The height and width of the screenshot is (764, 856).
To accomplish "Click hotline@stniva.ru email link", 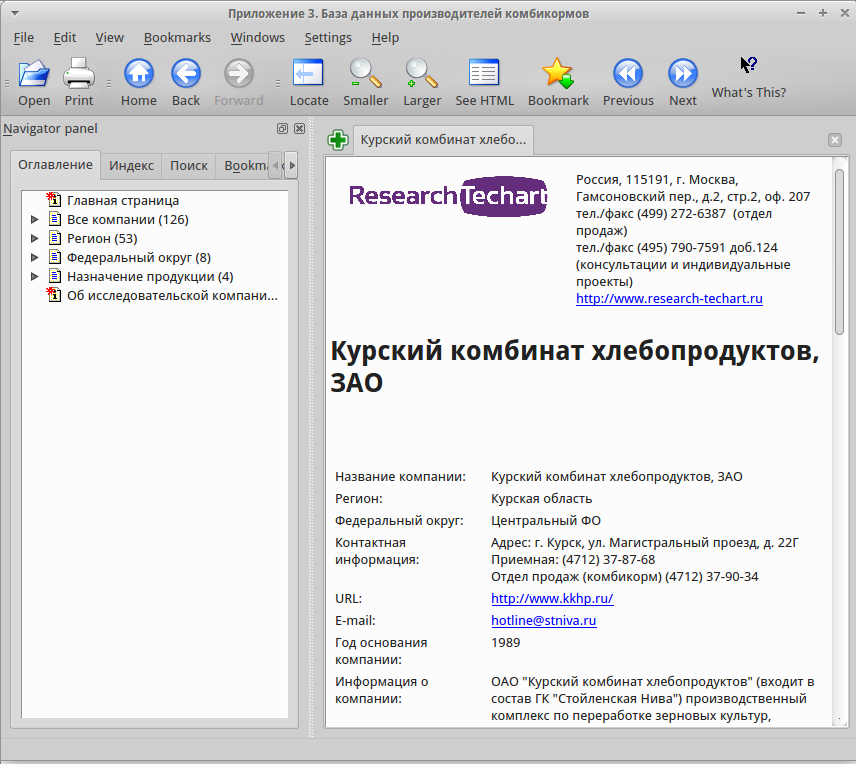I will tap(543, 621).
